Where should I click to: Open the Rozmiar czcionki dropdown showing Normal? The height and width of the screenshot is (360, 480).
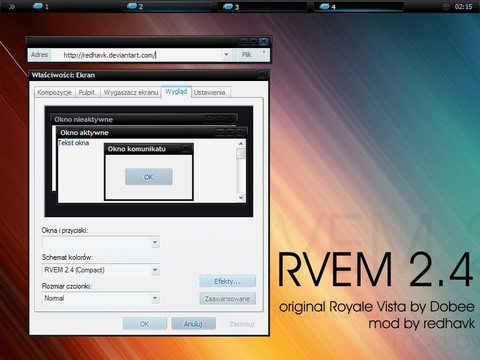pyautogui.click(x=100, y=298)
